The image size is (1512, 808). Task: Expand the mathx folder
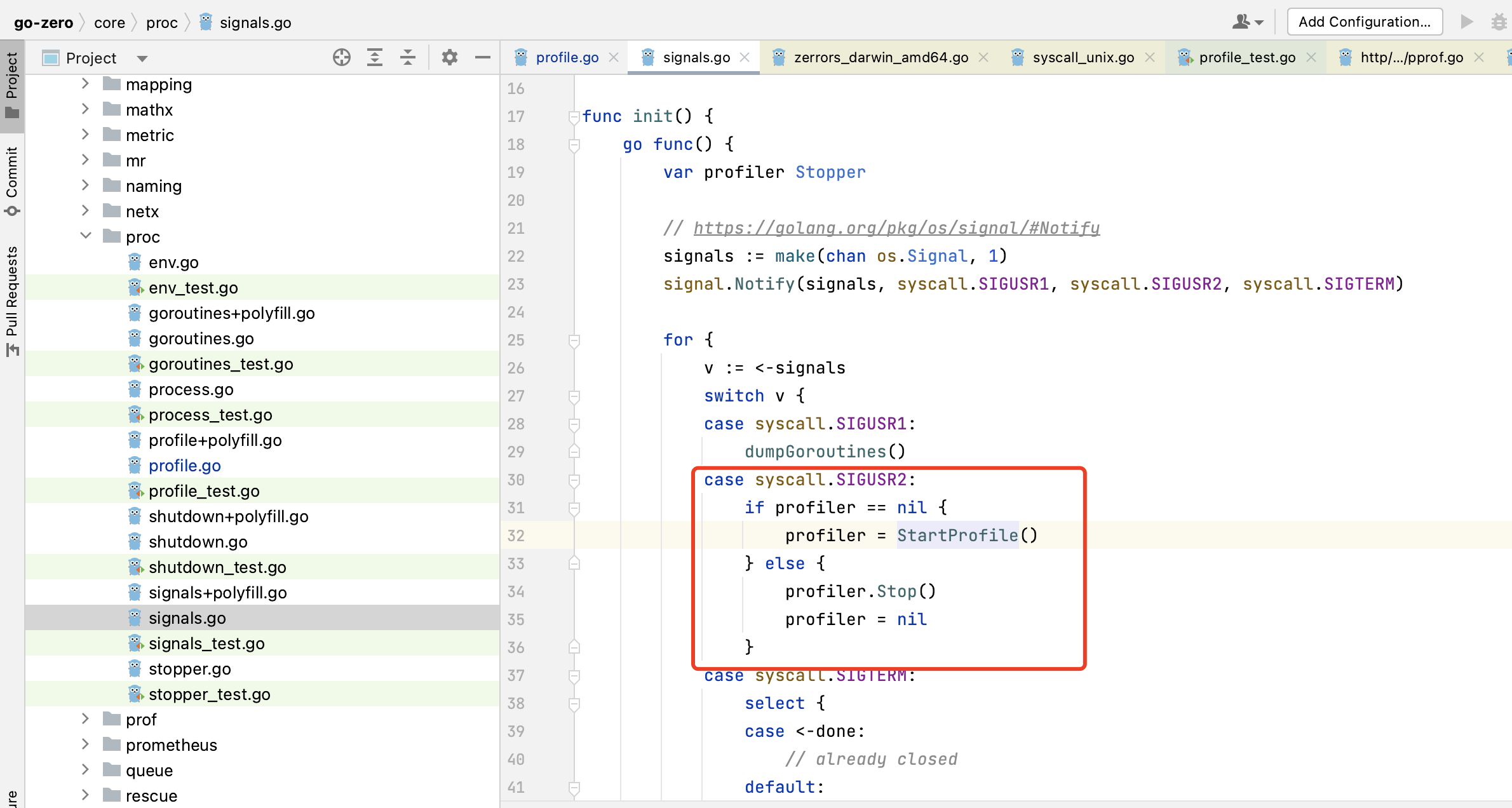click(85, 109)
